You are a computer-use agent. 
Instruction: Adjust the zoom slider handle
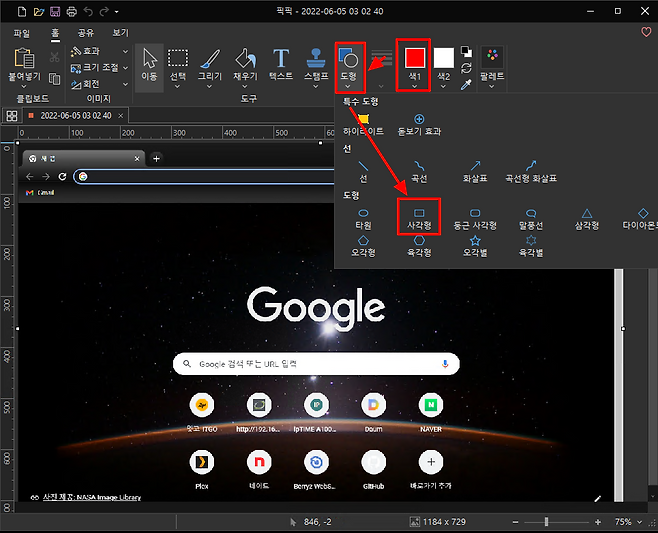point(546,522)
